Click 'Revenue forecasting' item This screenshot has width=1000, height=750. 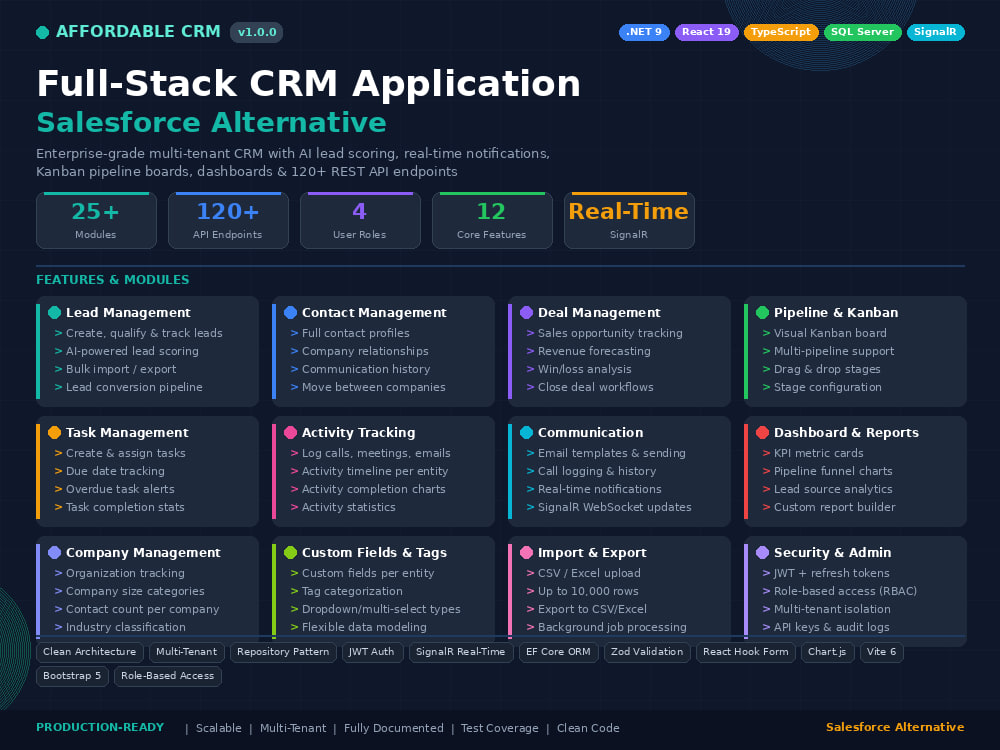[594, 351]
